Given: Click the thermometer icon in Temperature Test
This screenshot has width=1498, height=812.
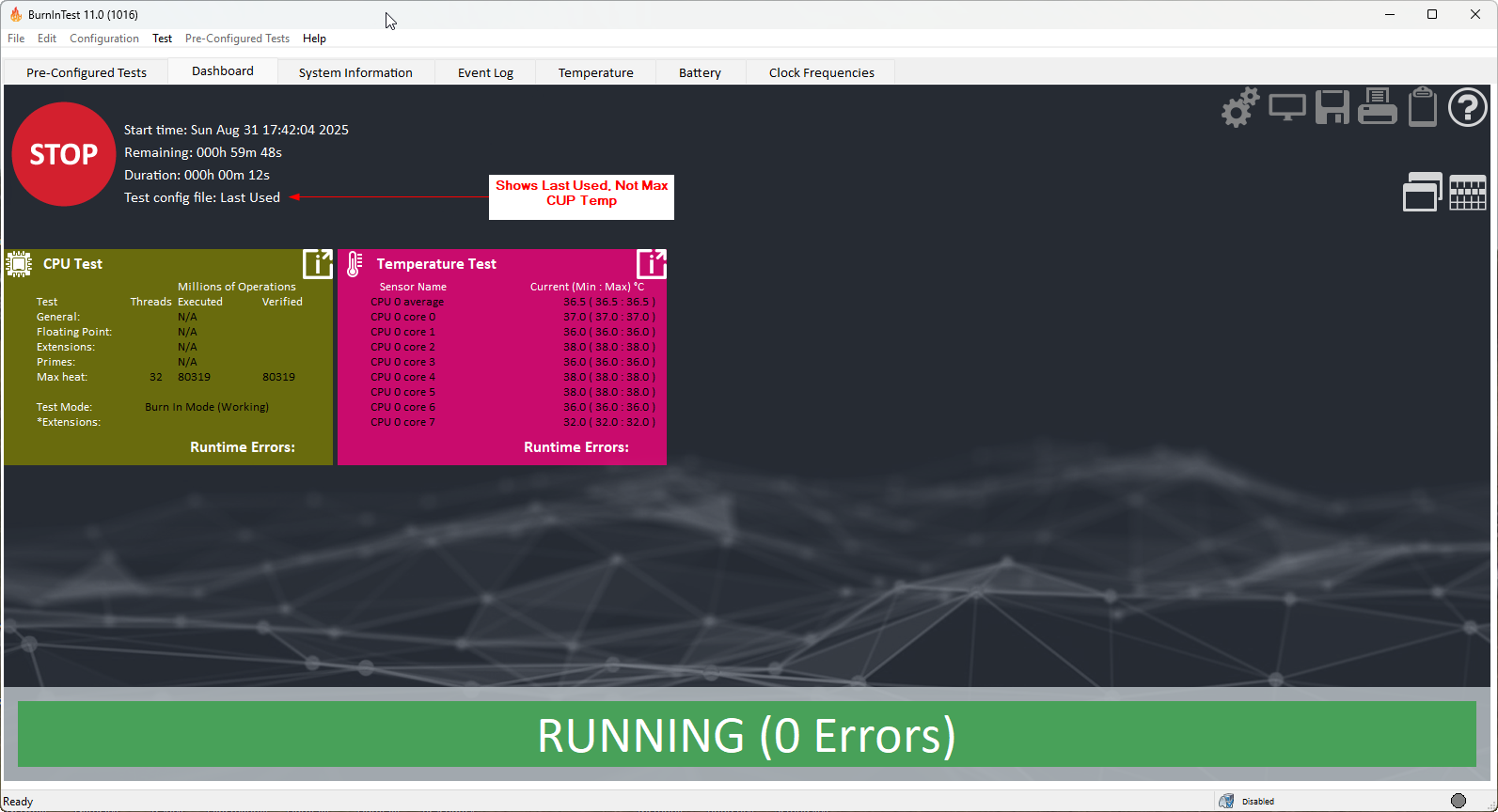Looking at the screenshot, I should pyautogui.click(x=355, y=264).
